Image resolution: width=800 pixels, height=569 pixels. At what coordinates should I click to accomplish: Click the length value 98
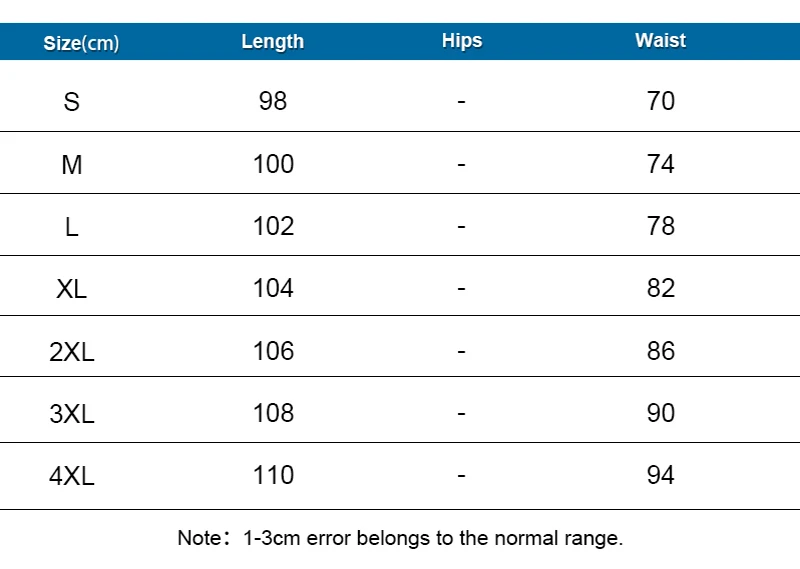click(273, 101)
